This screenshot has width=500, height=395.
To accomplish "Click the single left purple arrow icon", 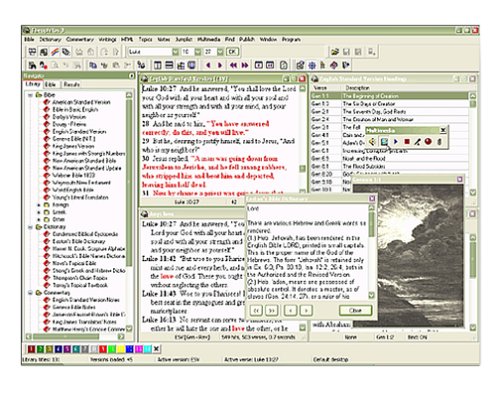I will pos(209,65).
